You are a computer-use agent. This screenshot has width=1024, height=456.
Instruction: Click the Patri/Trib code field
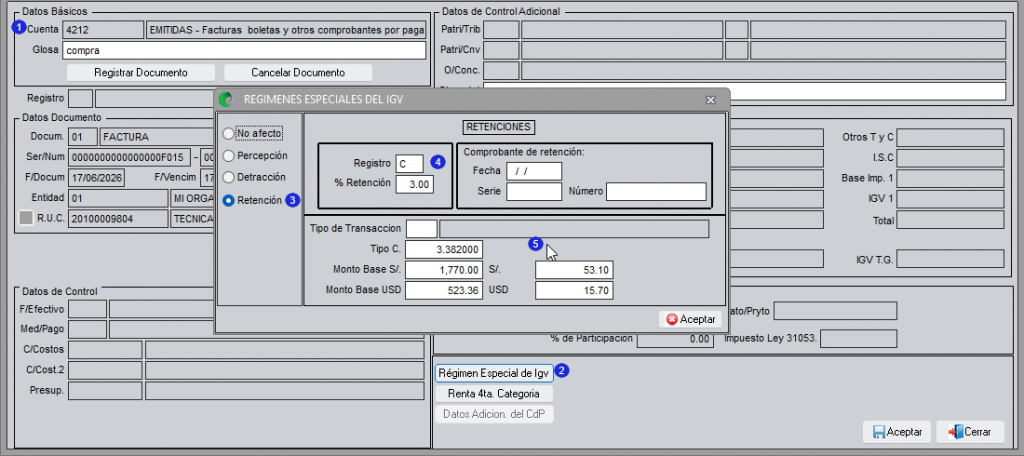click(x=501, y=30)
